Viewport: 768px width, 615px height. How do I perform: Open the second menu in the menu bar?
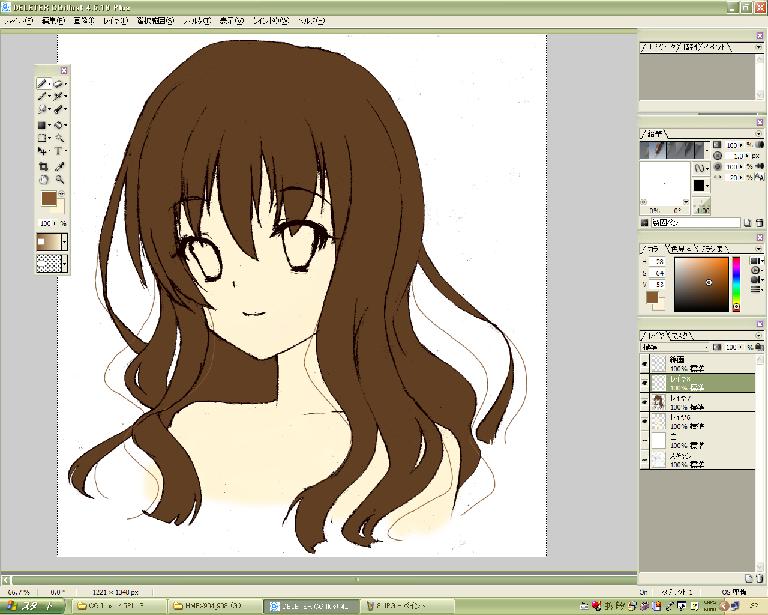tap(52, 21)
